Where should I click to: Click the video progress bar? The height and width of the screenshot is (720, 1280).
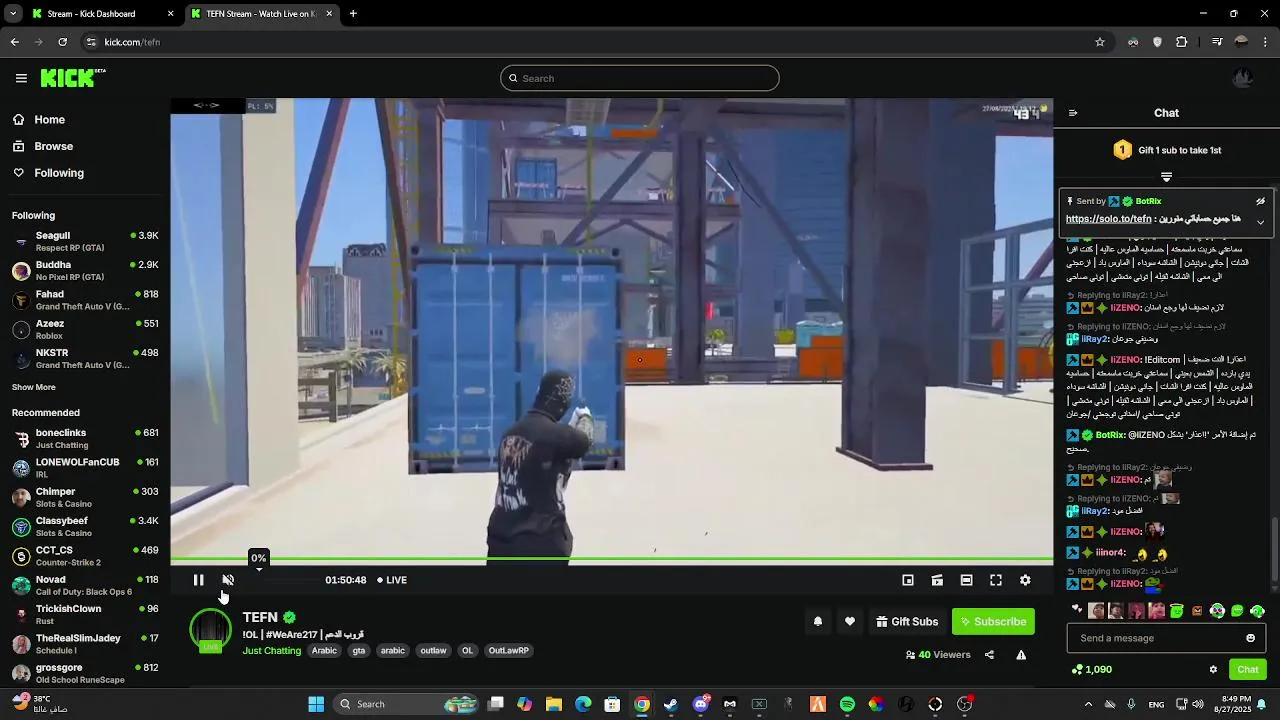point(611,560)
